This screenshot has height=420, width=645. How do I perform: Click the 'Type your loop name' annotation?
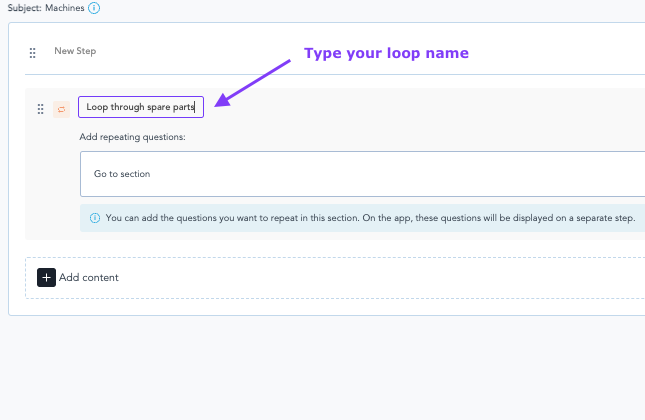pos(386,53)
